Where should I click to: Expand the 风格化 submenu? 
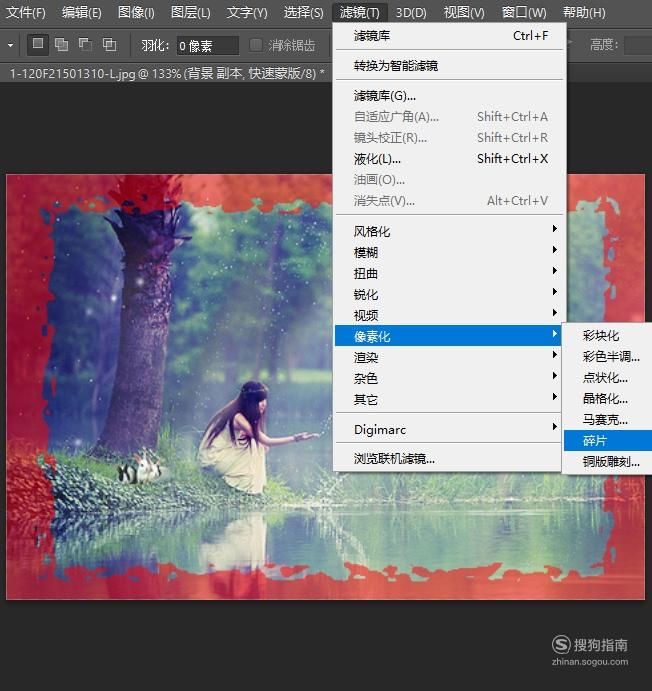449,231
